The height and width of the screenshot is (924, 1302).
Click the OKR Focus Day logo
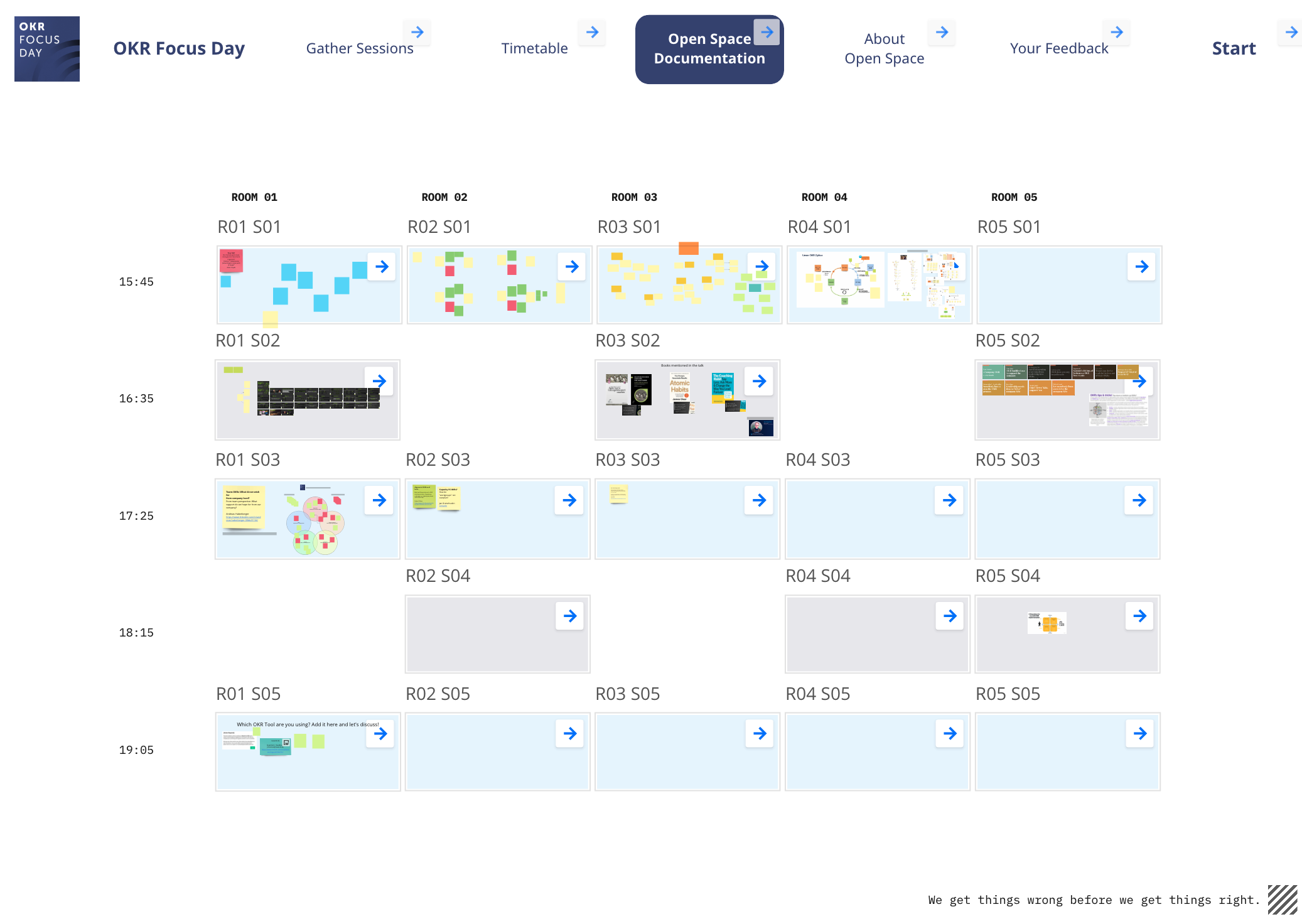[47, 49]
